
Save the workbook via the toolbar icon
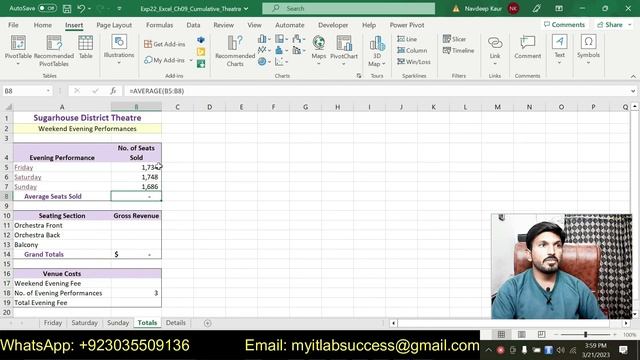pyautogui.click(x=67, y=9)
